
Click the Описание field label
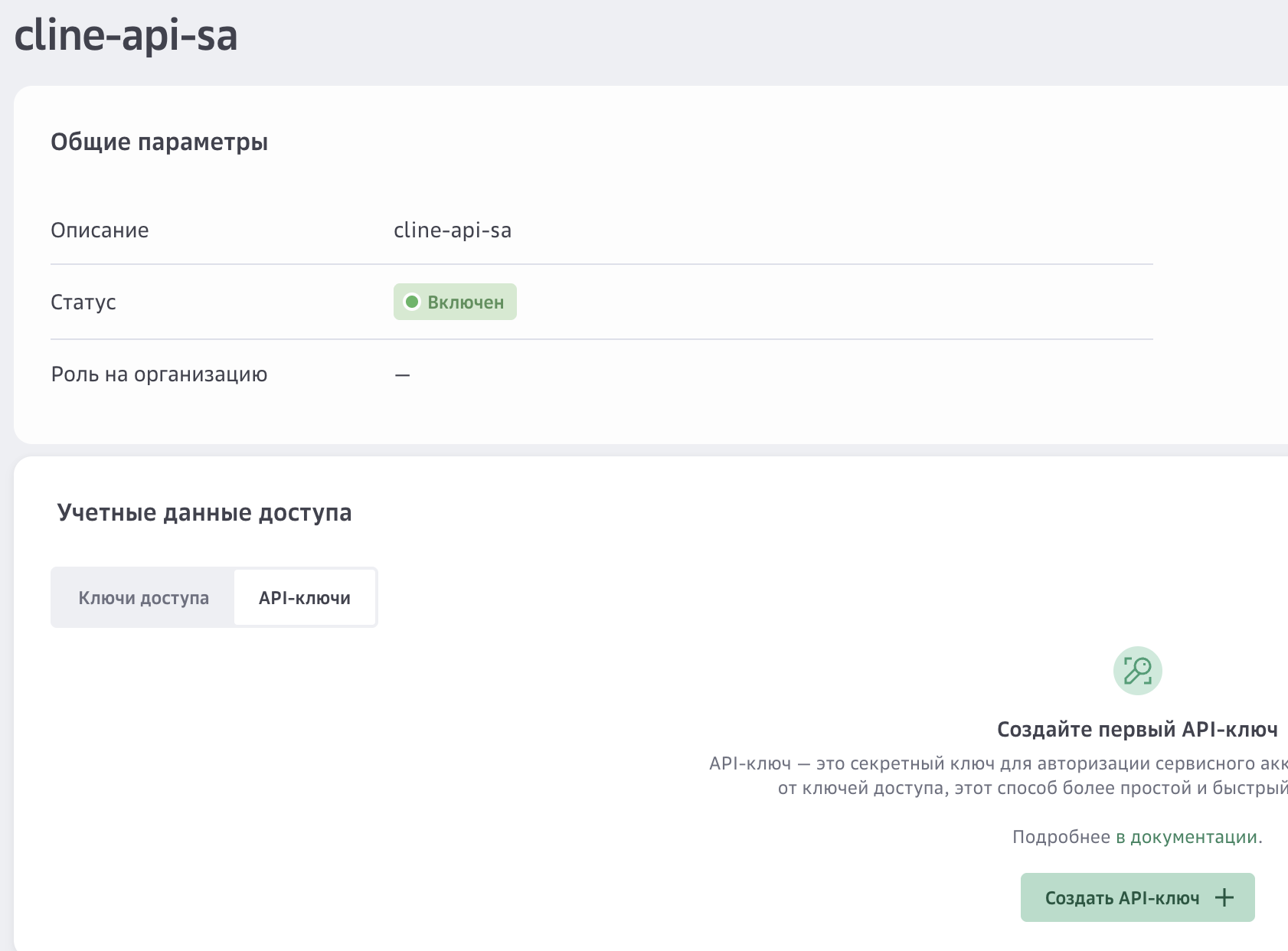click(100, 230)
